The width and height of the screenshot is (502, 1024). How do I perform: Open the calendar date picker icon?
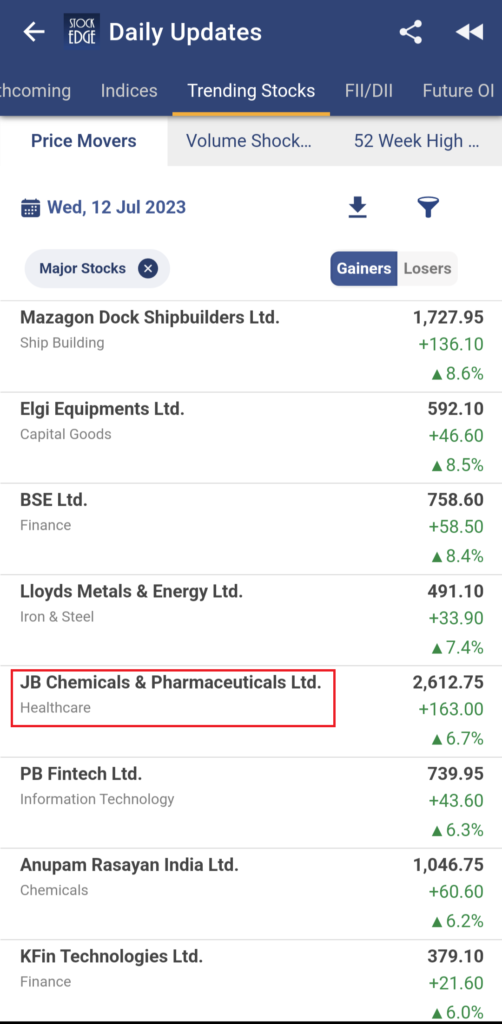click(x=30, y=208)
